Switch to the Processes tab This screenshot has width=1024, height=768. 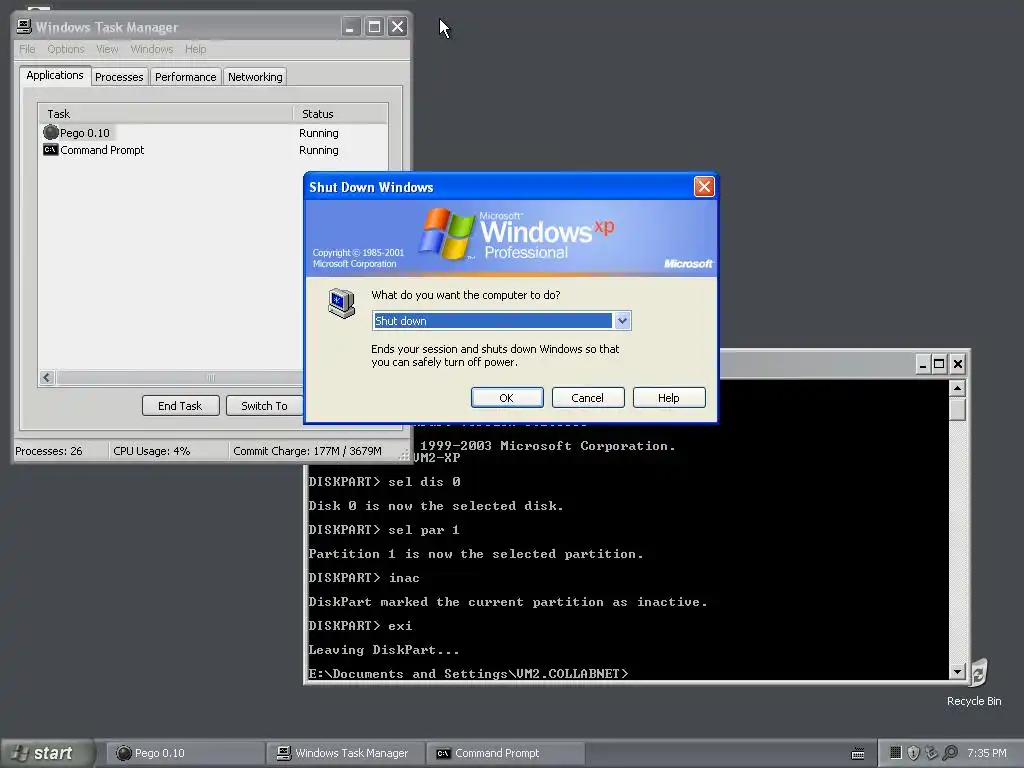coord(119,76)
